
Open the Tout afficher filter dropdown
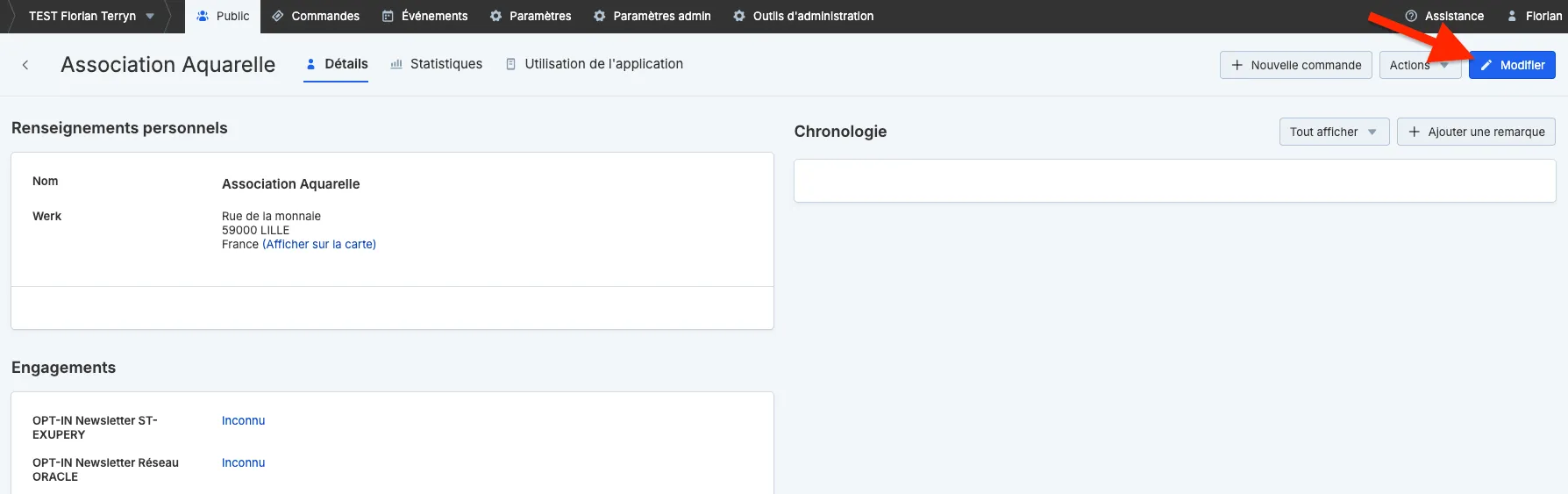1334,132
